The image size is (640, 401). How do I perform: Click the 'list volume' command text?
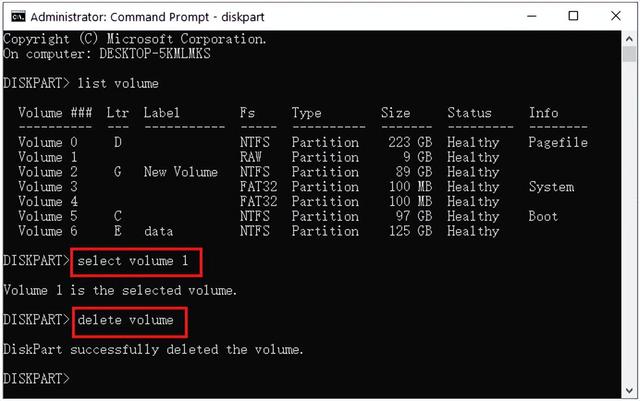[x=118, y=83]
